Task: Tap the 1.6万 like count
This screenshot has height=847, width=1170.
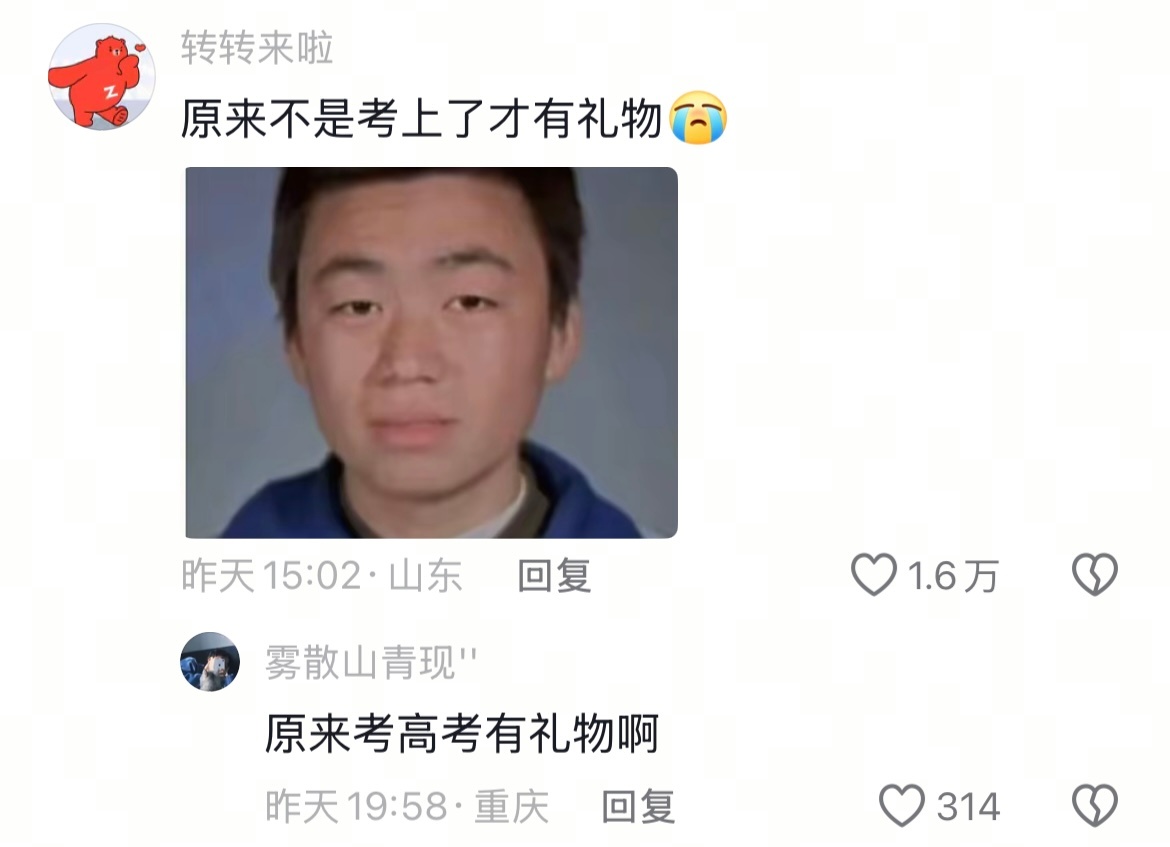Action: [953, 576]
